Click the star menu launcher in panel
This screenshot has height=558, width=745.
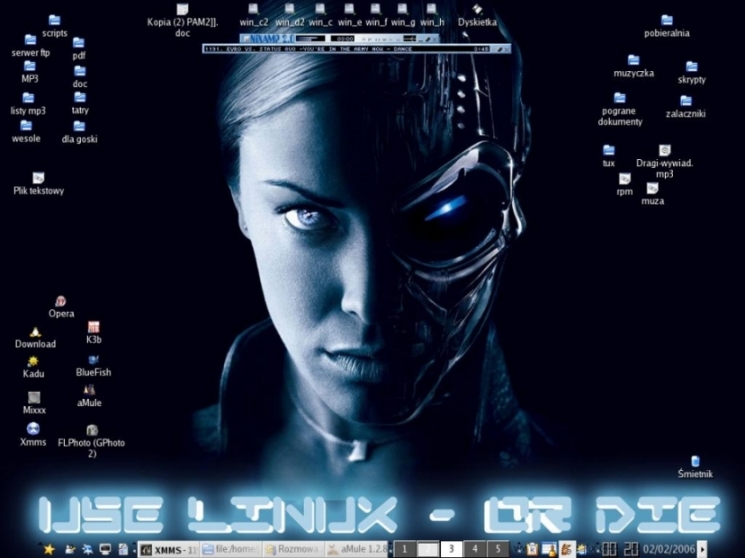click(49, 549)
